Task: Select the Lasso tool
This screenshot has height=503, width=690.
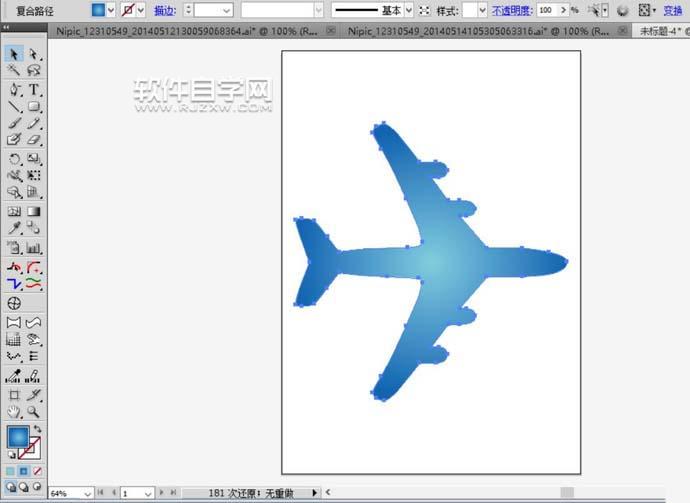Action: (33, 70)
